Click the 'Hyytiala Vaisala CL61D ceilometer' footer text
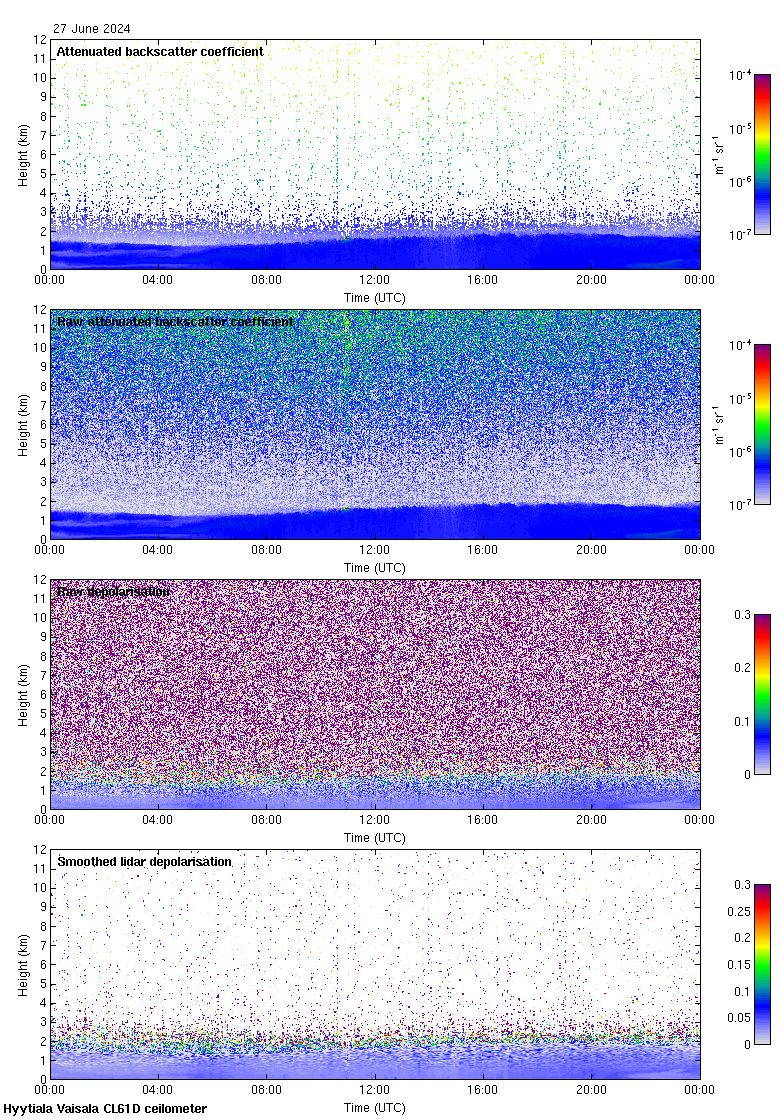This screenshot has height=1120, width=780. pyautogui.click(x=105, y=1109)
